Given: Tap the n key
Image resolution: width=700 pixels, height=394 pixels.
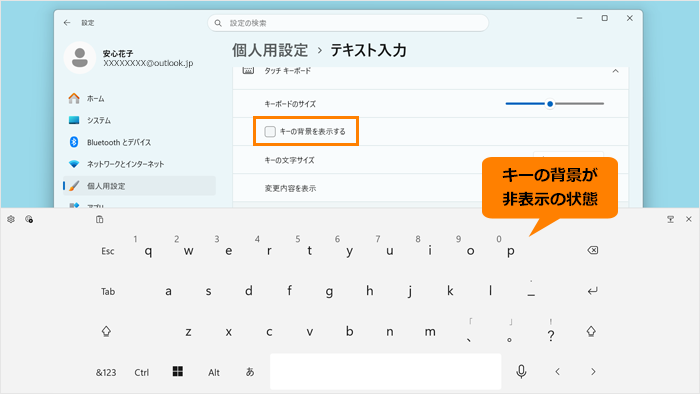Looking at the screenshot, I should click(390, 332).
